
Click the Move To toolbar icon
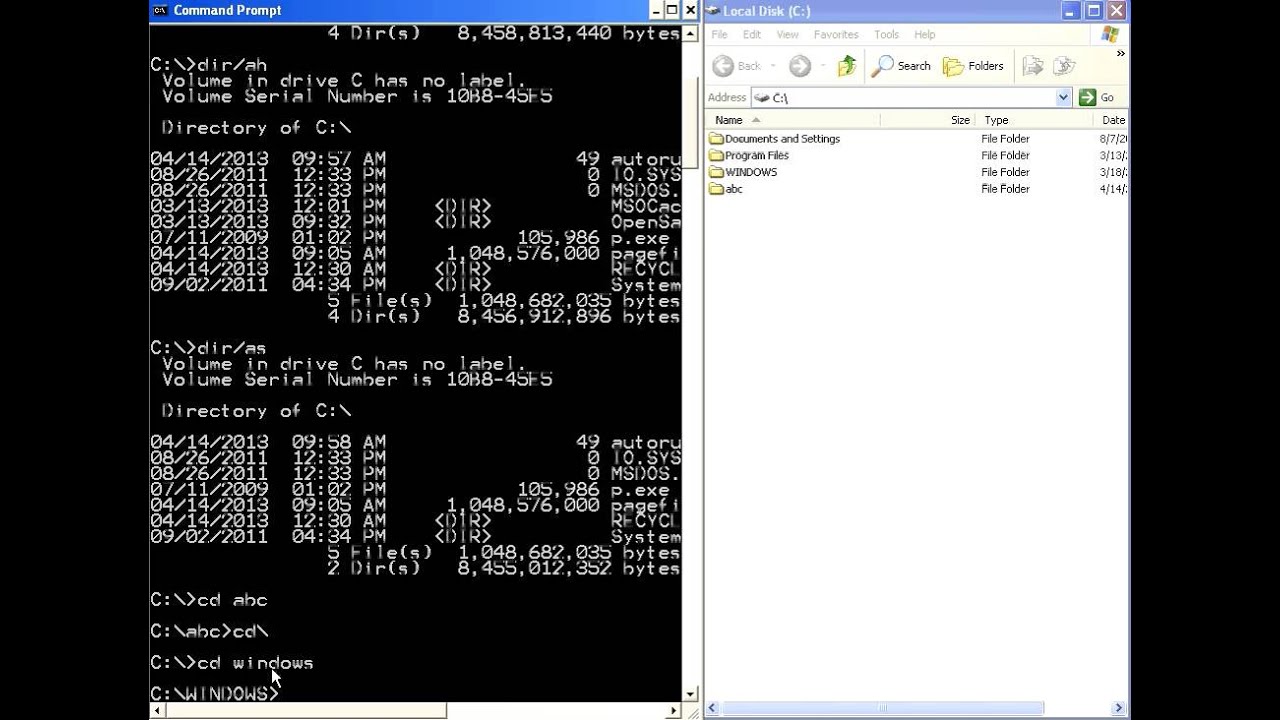click(x=1033, y=66)
